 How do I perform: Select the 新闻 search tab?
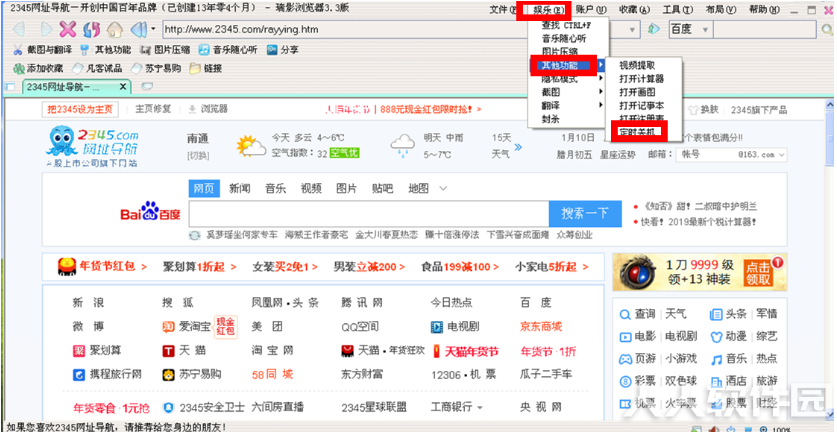(240, 188)
